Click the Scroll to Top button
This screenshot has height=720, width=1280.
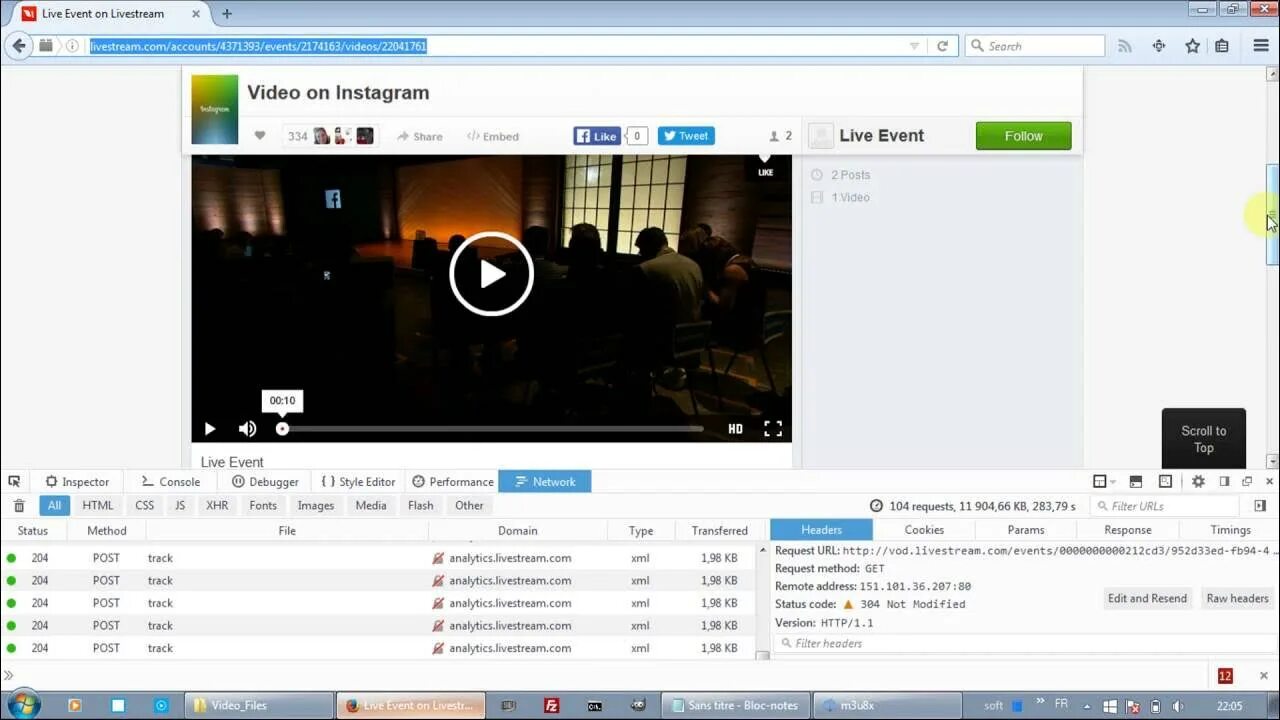(x=1203, y=439)
